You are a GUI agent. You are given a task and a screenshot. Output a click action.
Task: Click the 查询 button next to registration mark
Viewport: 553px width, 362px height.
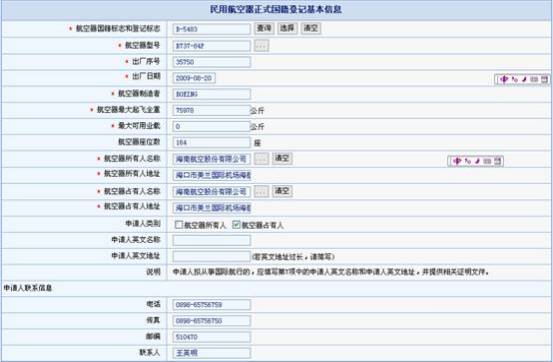264,28
